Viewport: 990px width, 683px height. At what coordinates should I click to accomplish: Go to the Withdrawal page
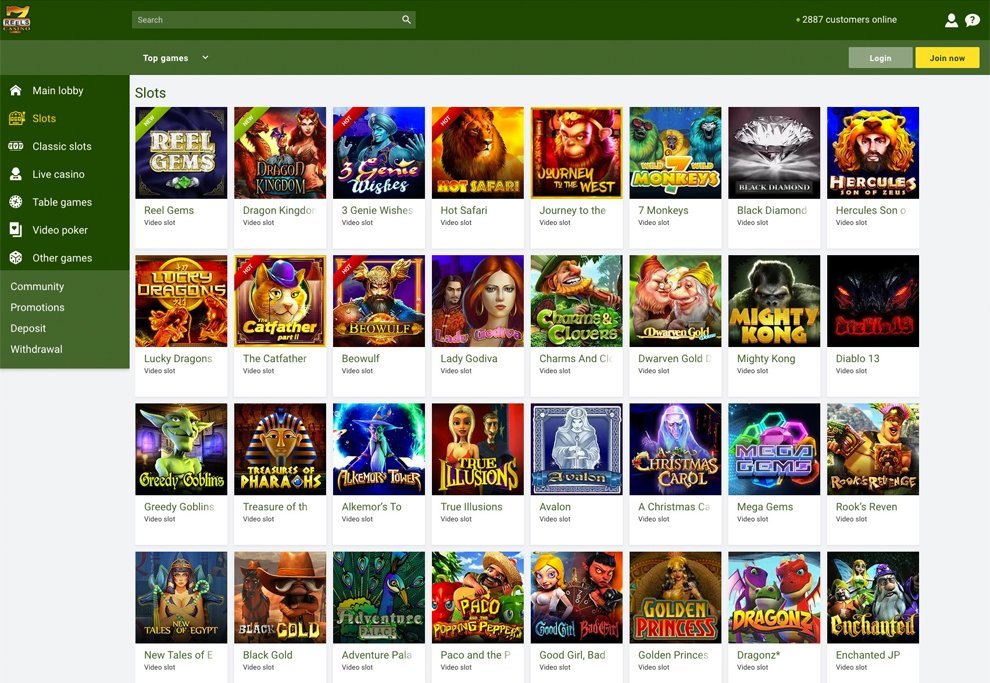[36, 349]
